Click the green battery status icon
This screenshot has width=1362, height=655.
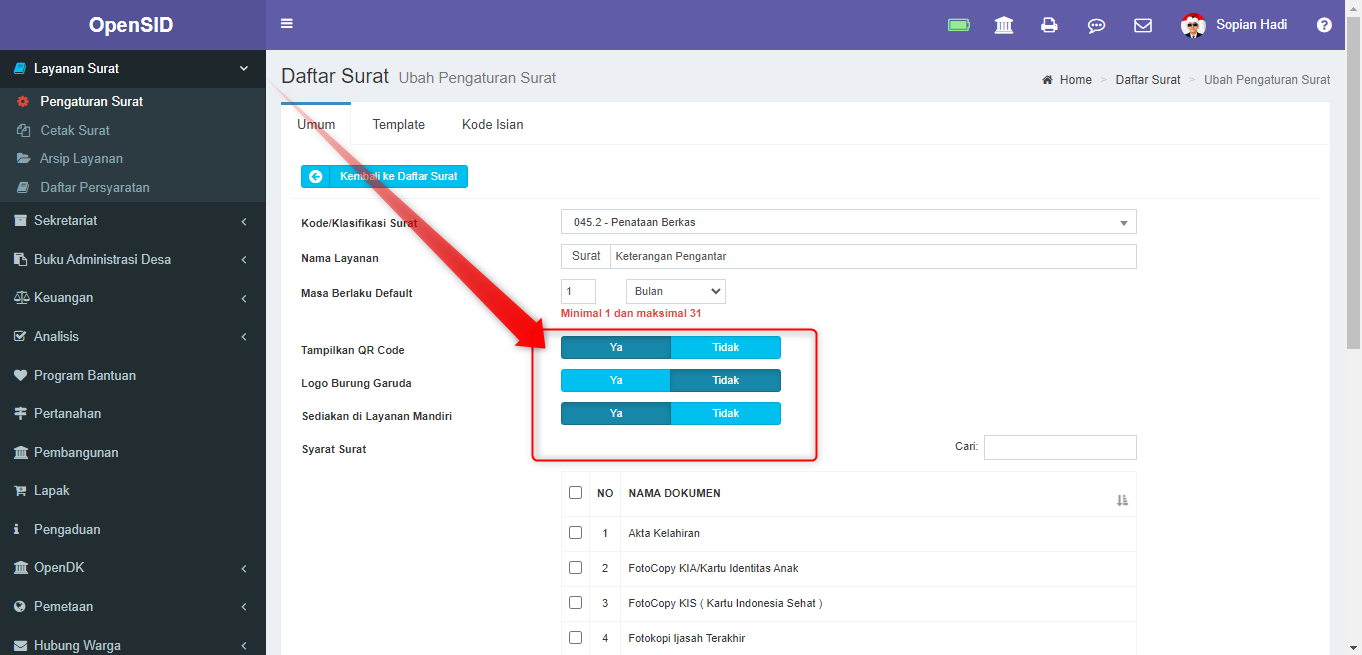958,23
